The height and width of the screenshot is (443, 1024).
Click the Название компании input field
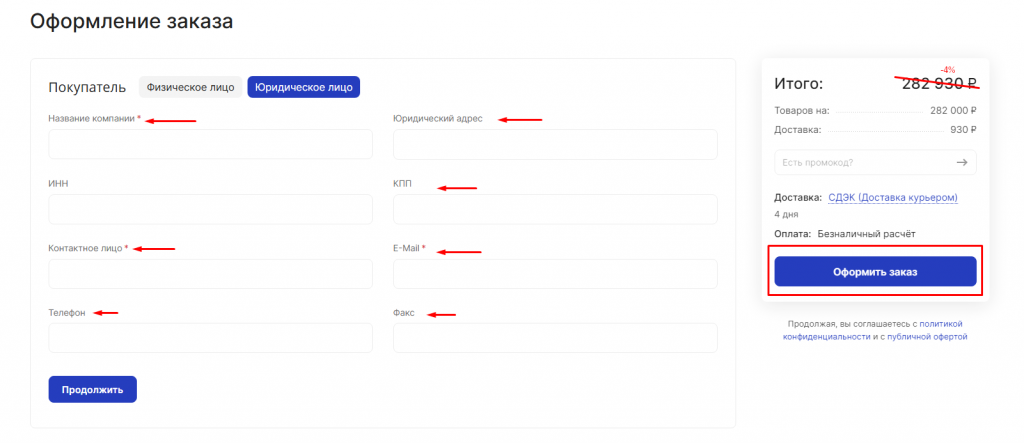pos(210,145)
